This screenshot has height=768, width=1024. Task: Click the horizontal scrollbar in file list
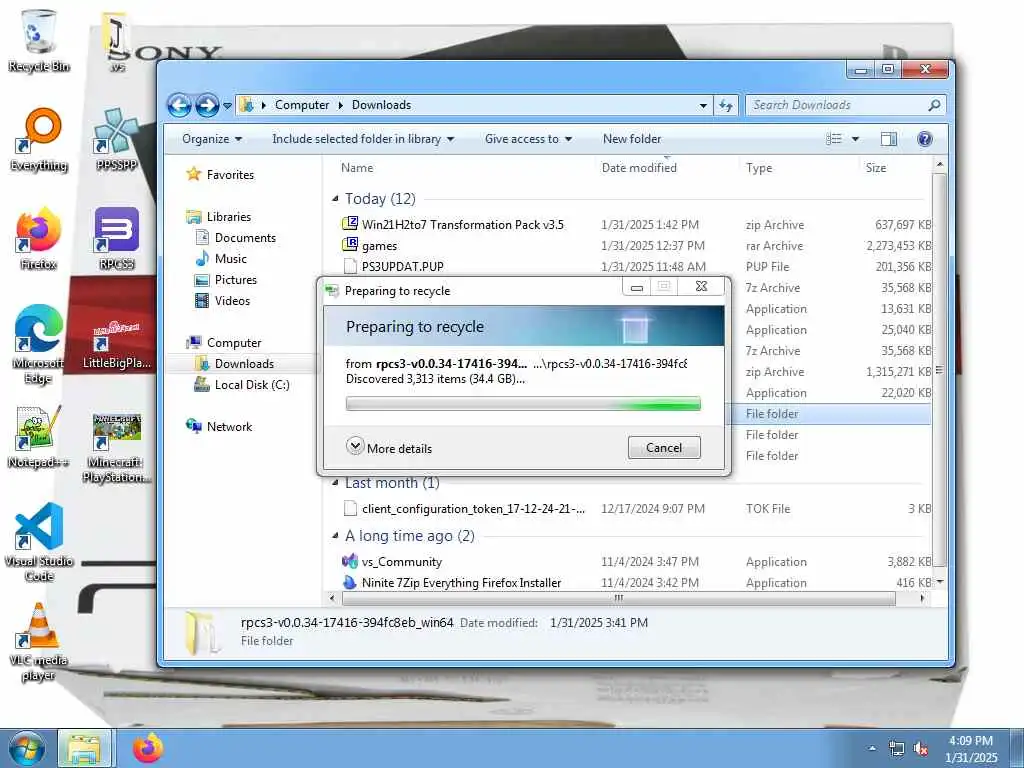[618, 598]
